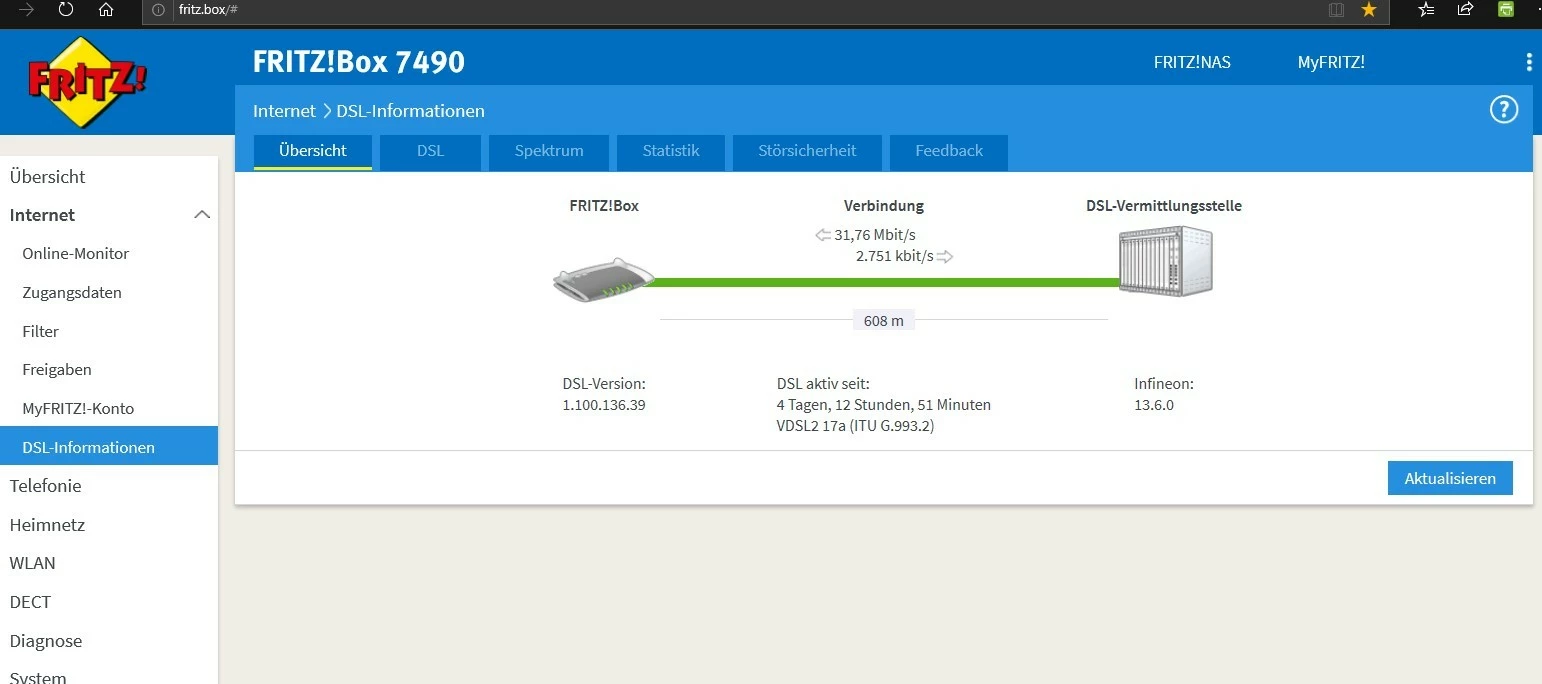Open Telefonie in the sidebar
Viewport: 1542px width, 684px height.
(45, 486)
